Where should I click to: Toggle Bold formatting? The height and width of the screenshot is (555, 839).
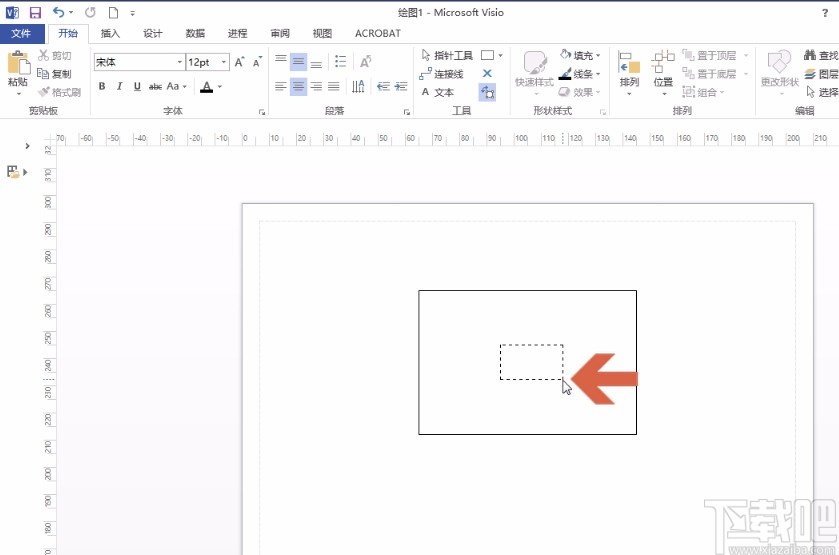102,86
